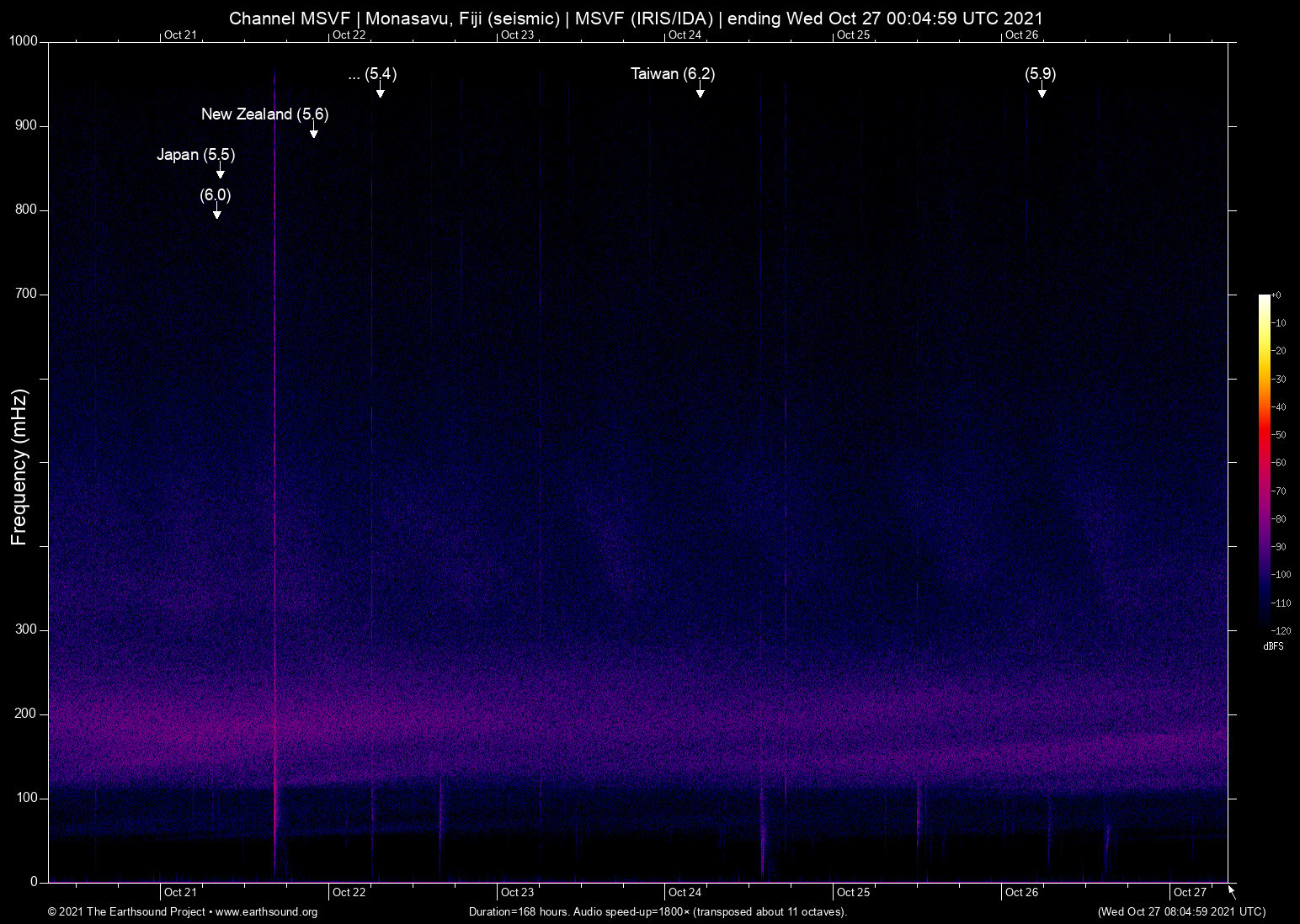Click the Oct 22 label on top axis
This screenshot has height=924, width=1300.
[349, 35]
